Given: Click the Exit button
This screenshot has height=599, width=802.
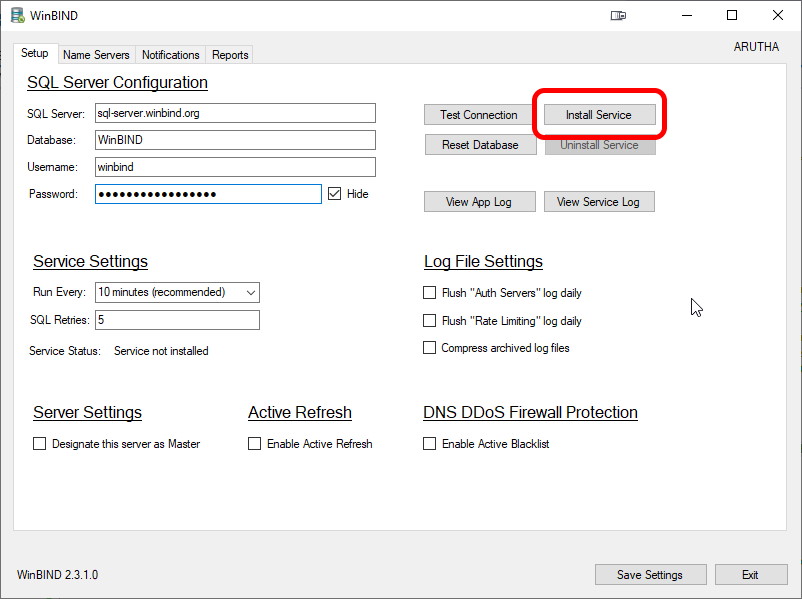Looking at the screenshot, I should click(x=751, y=574).
